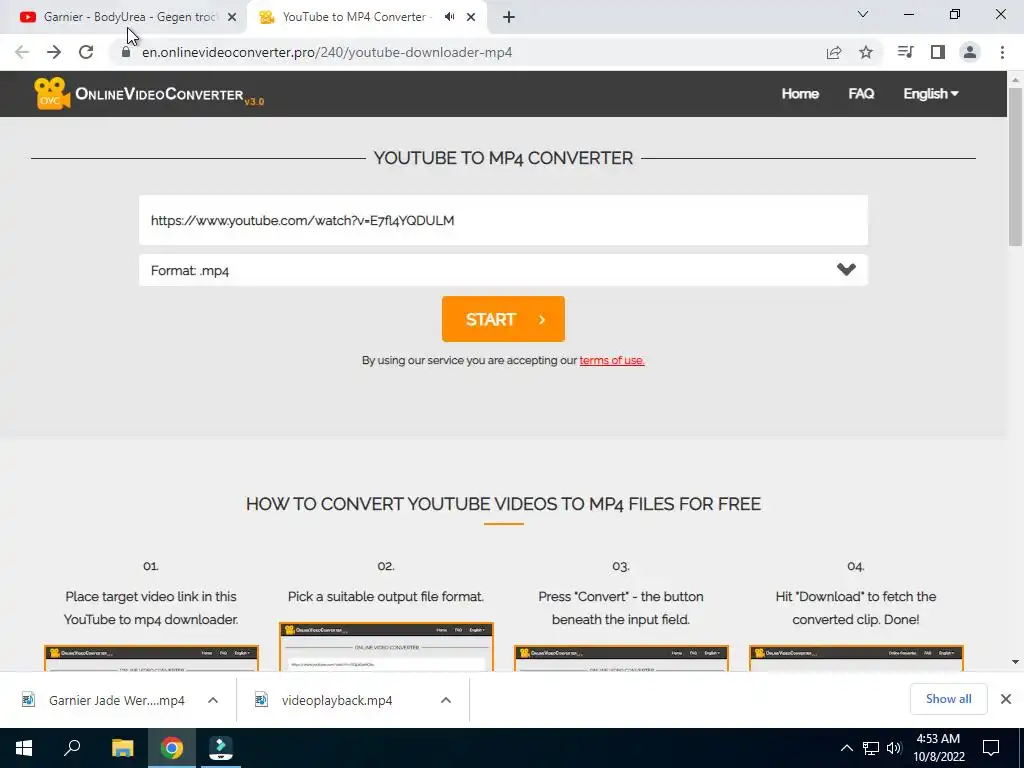Click step 04 tutorial thumbnail
The image size is (1024, 768).
point(856,658)
